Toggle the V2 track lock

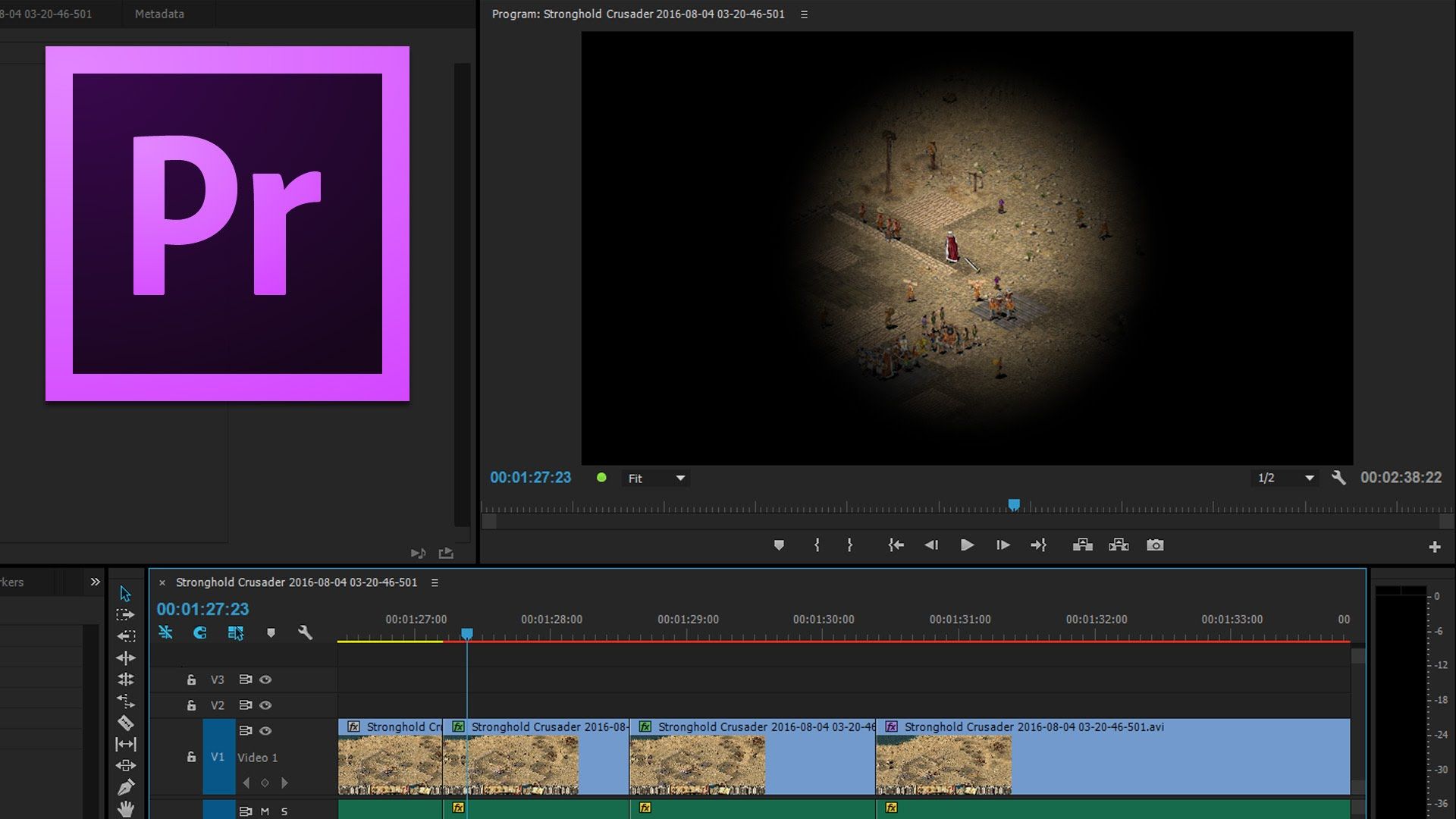pos(191,705)
